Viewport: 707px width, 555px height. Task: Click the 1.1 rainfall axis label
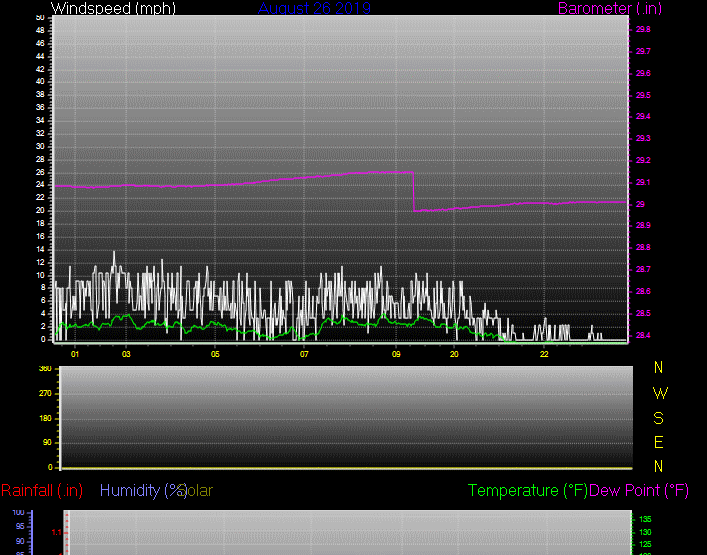click(x=56, y=532)
